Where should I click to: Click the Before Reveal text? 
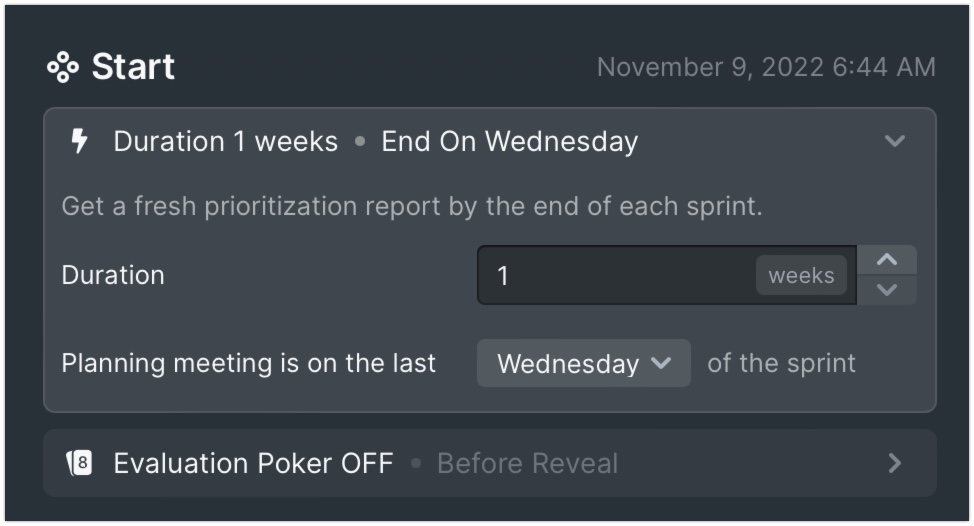(x=527, y=463)
